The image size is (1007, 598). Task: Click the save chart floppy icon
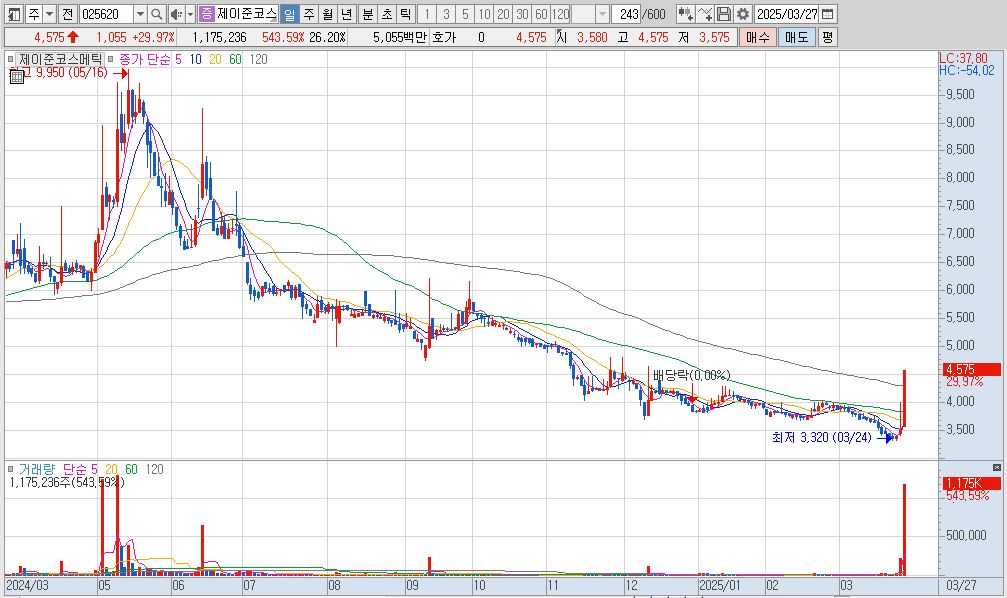pos(724,13)
